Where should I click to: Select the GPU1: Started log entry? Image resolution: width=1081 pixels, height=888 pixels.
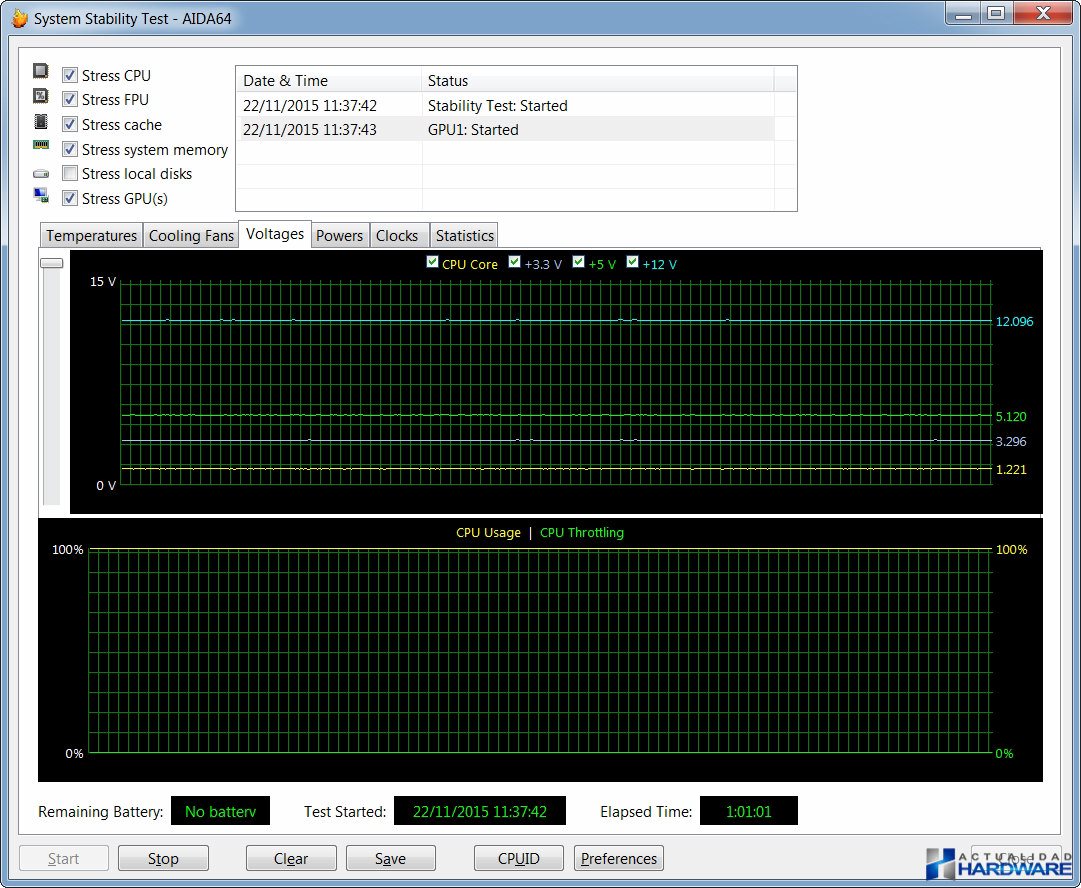pos(505,130)
